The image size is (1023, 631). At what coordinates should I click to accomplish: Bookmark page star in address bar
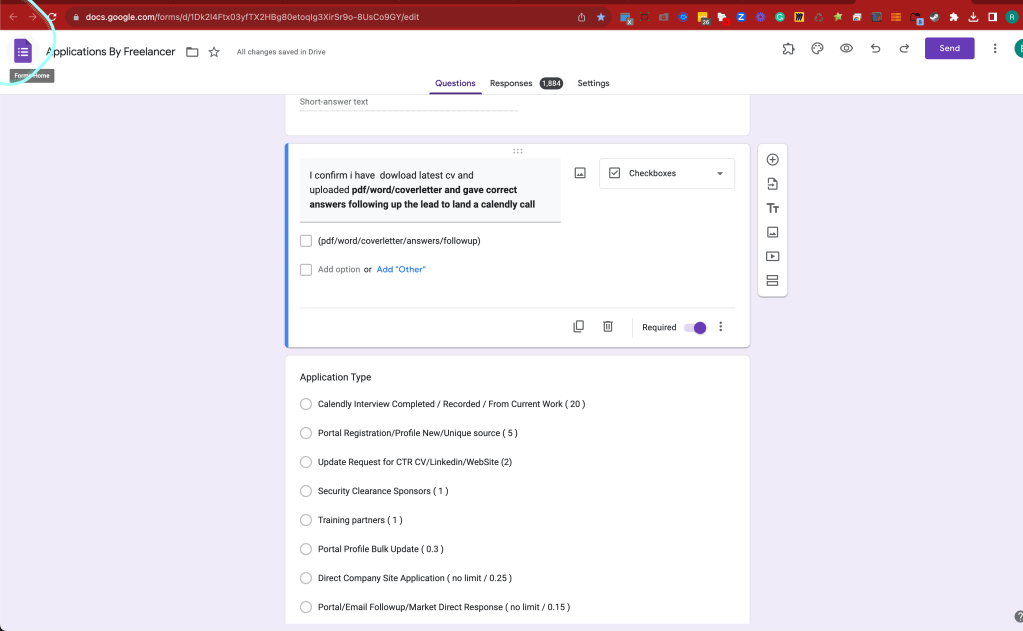click(601, 17)
